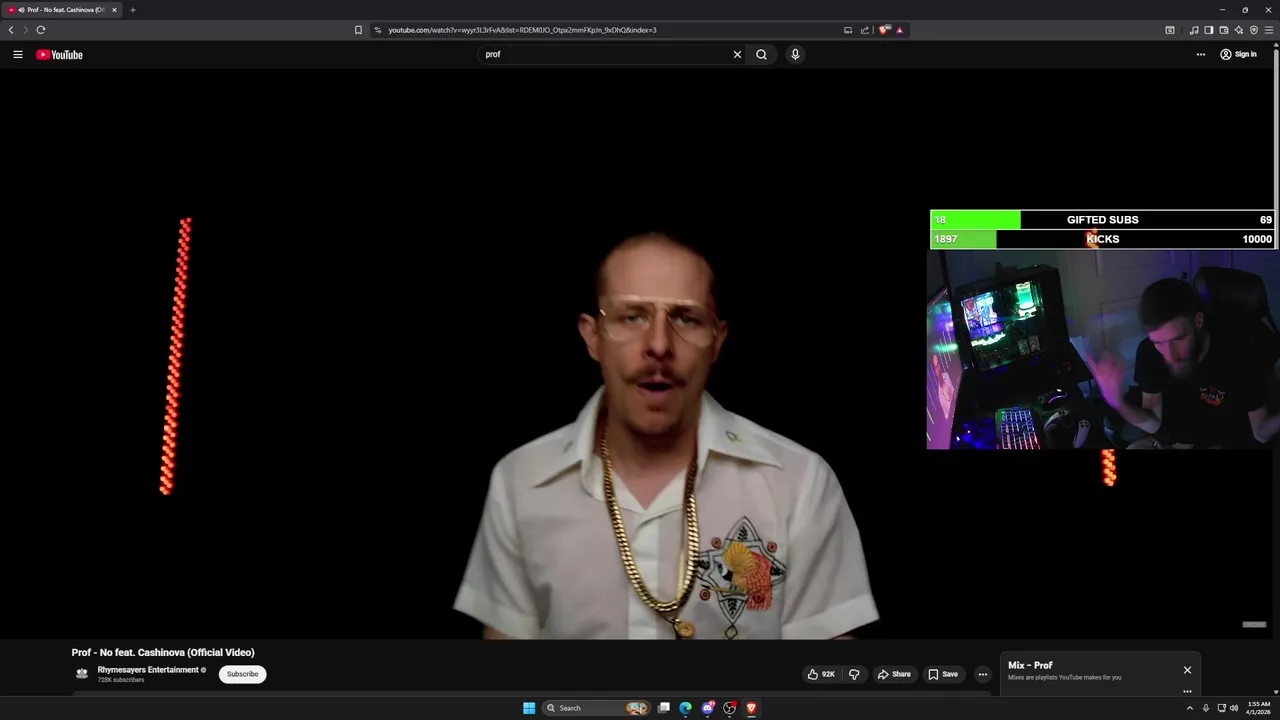Launch Microsoft Edge from the taskbar
Screen dimensions: 1280x720
pos(685,708)
